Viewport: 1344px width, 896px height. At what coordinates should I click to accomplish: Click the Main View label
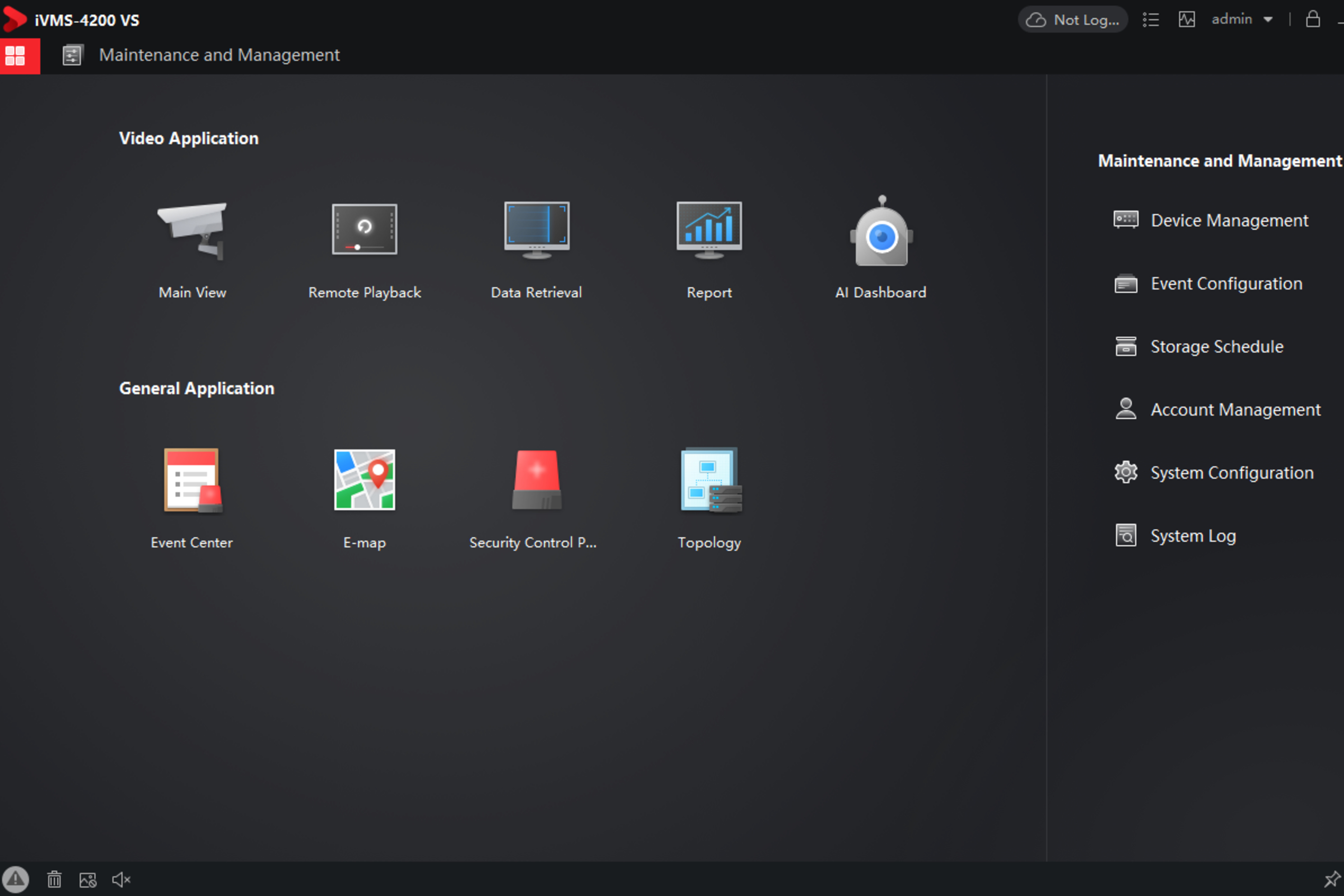point(193,293)
